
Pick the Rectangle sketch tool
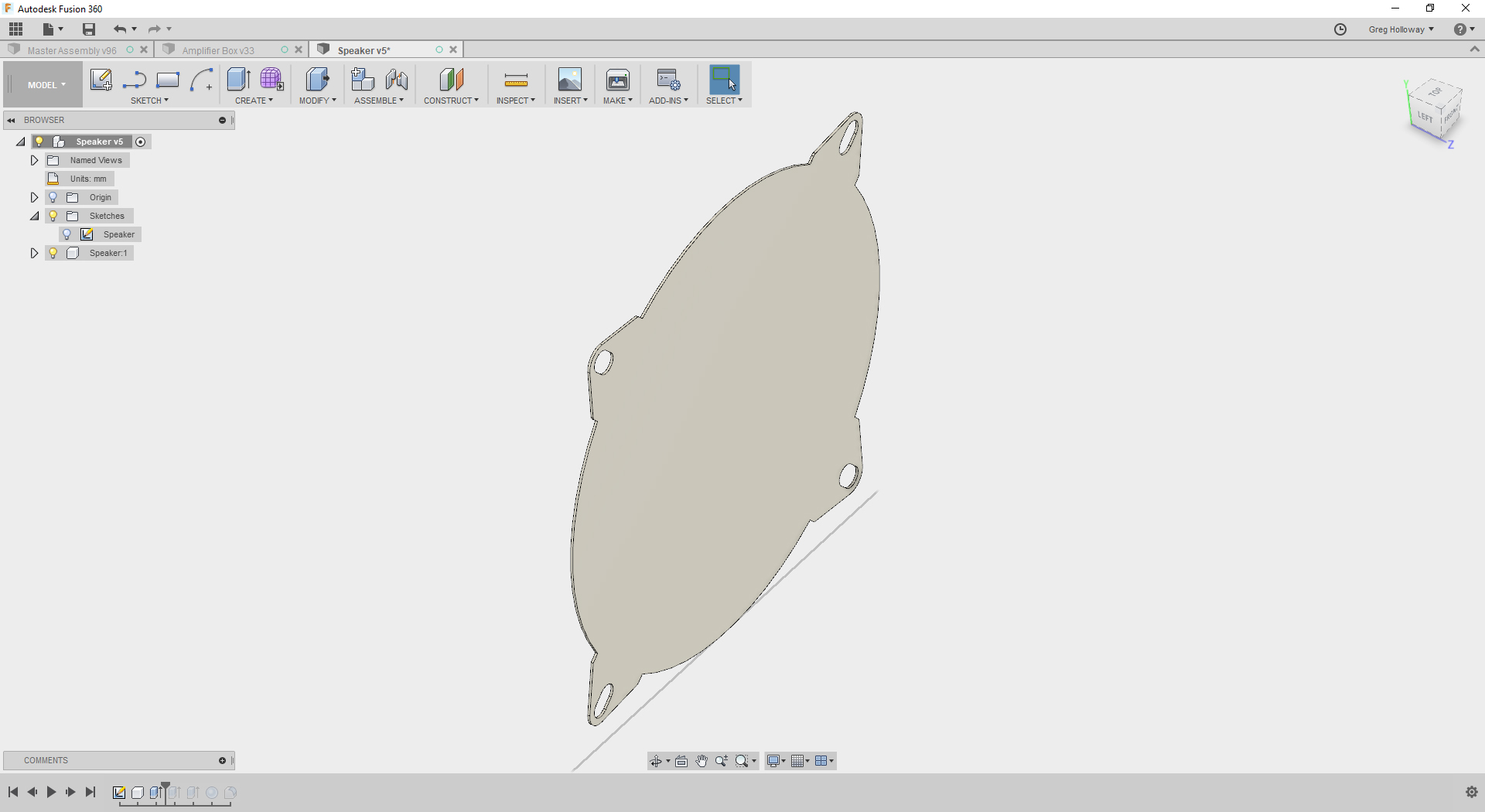click(168, 80)
